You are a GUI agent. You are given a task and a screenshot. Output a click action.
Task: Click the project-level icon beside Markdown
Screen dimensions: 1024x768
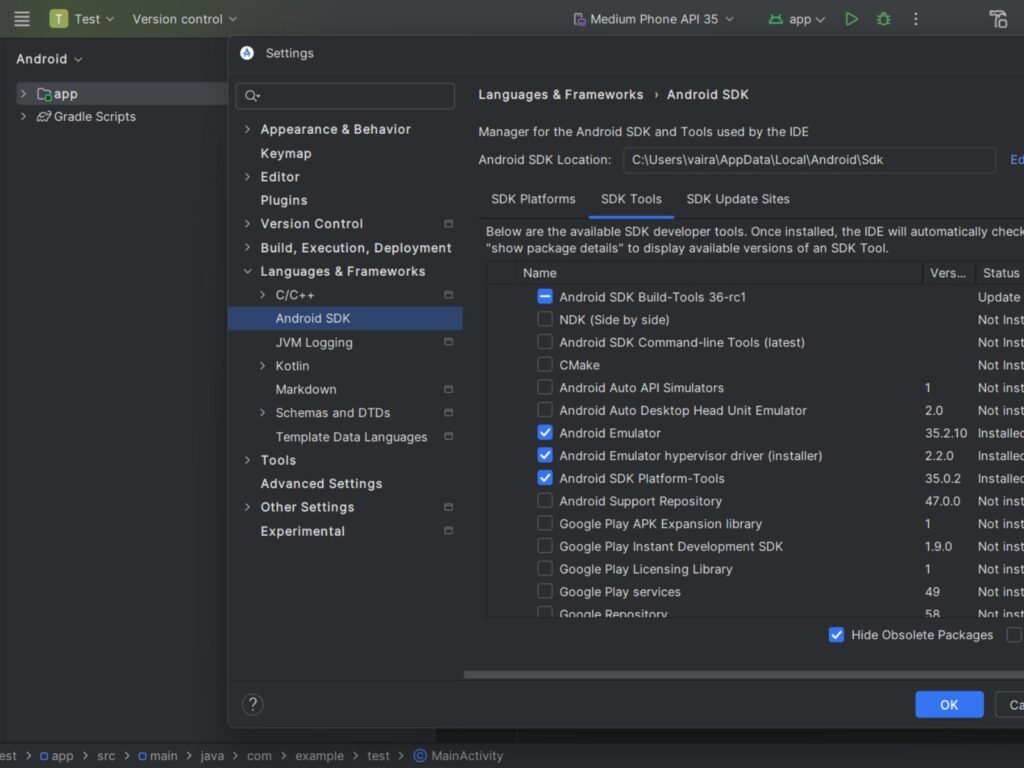(449, 389)
